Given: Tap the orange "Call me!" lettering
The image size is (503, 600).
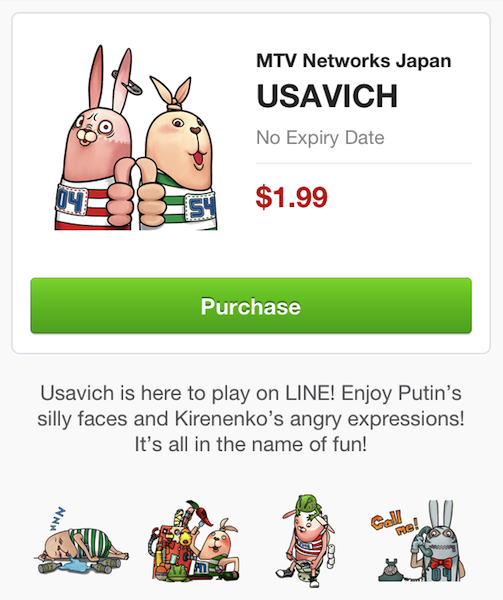Looking at the screenshot, I should click(x=394, y=522).
